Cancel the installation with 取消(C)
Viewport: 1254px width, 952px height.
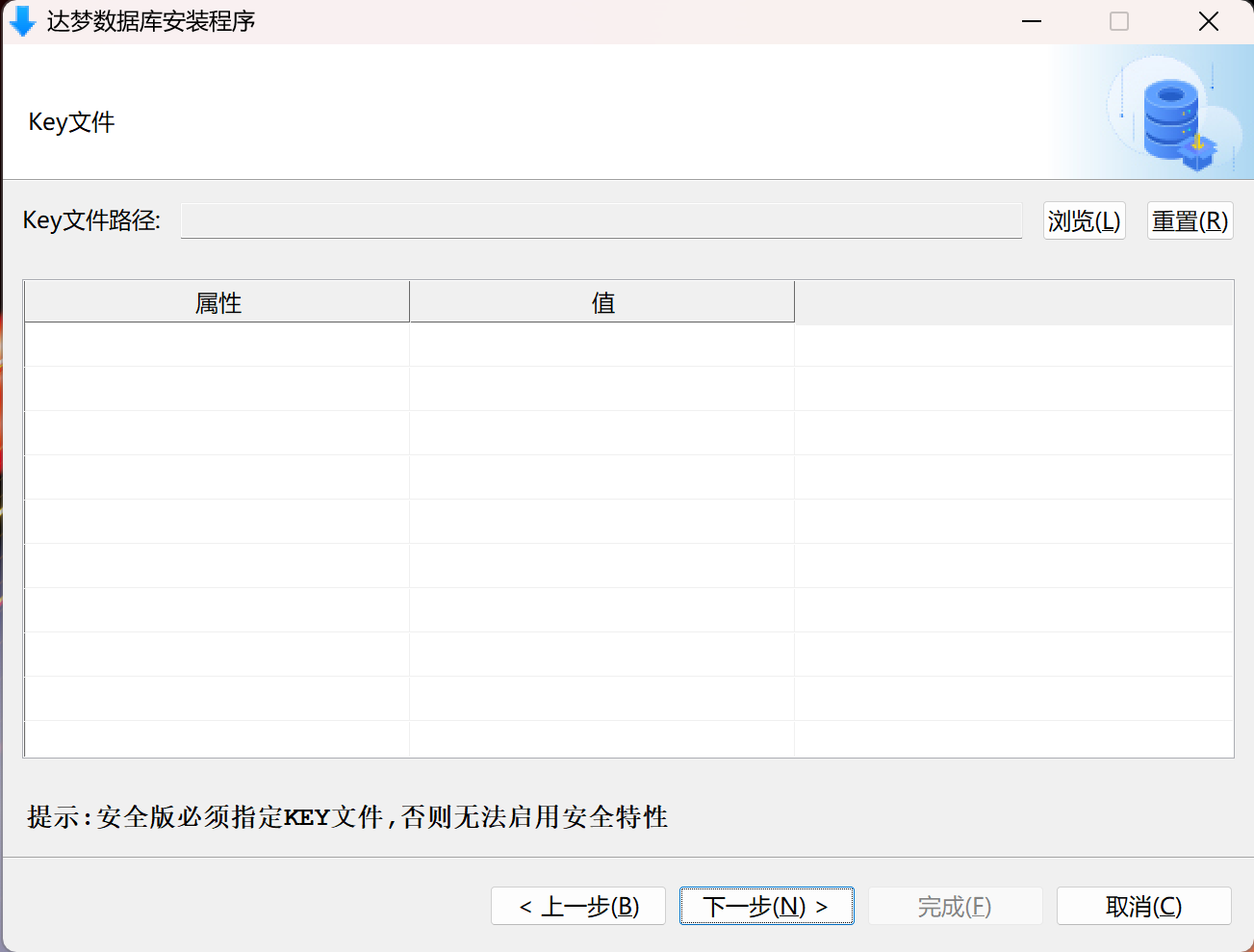point(1144,906)
